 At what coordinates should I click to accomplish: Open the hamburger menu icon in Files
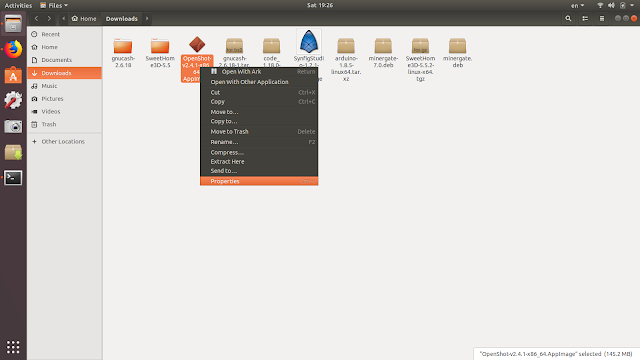[602, 18]
